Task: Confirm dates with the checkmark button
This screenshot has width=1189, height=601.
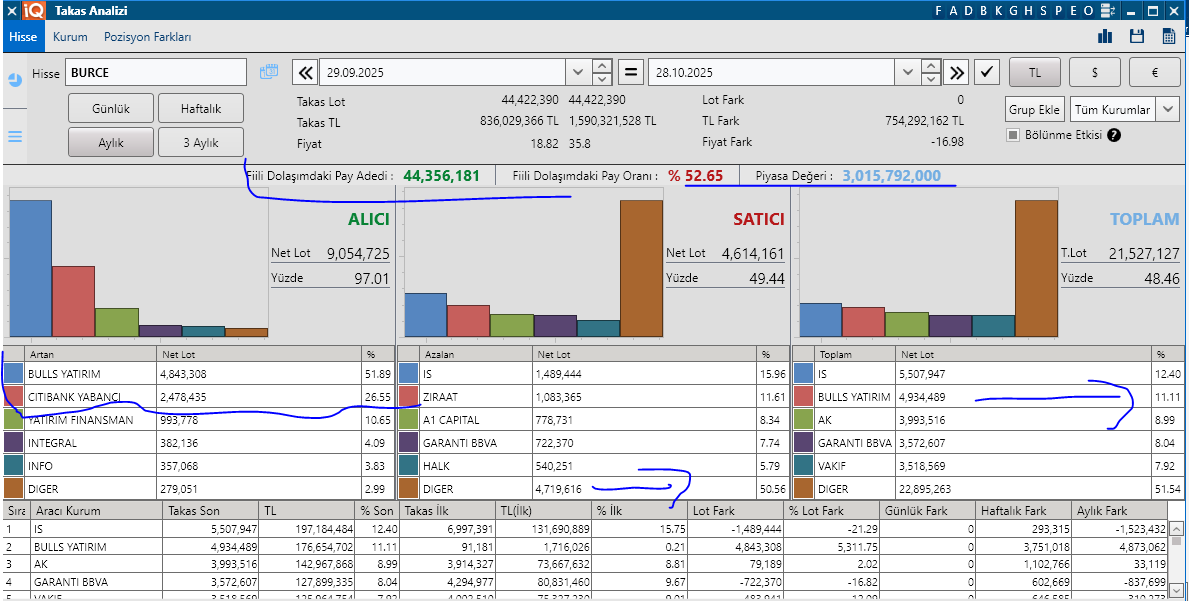Action: click(x=987, y=73)
